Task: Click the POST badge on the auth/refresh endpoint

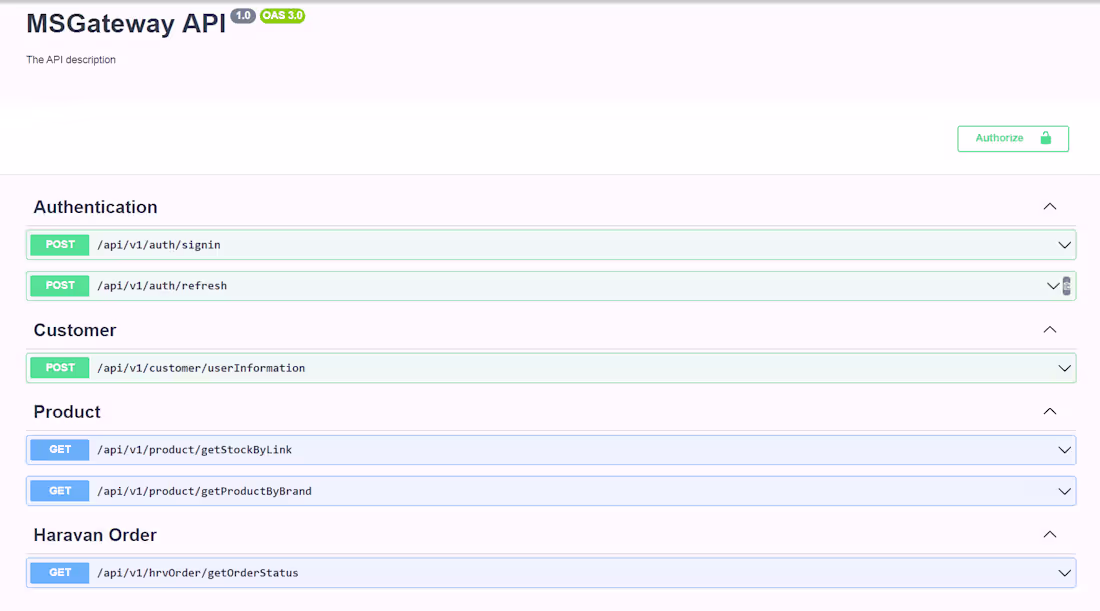Action: [59, 285]
